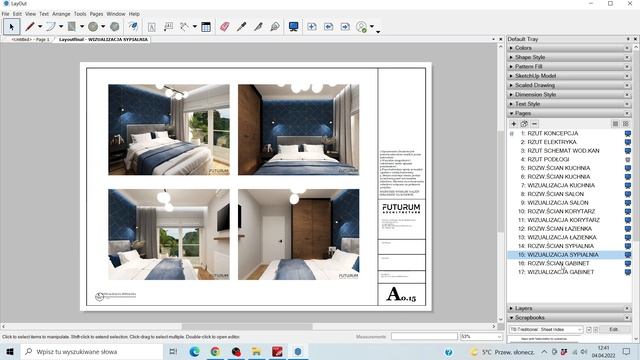Select the arrow Select tool

point(11,27)
